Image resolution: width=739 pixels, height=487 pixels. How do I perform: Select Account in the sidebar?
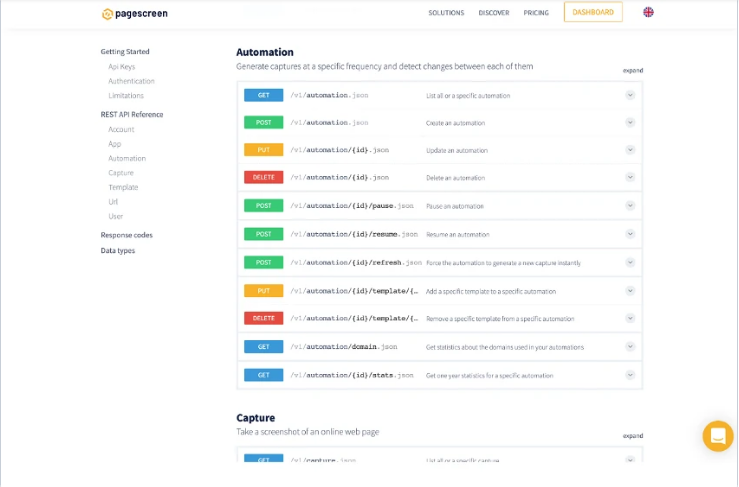(121, 129)
